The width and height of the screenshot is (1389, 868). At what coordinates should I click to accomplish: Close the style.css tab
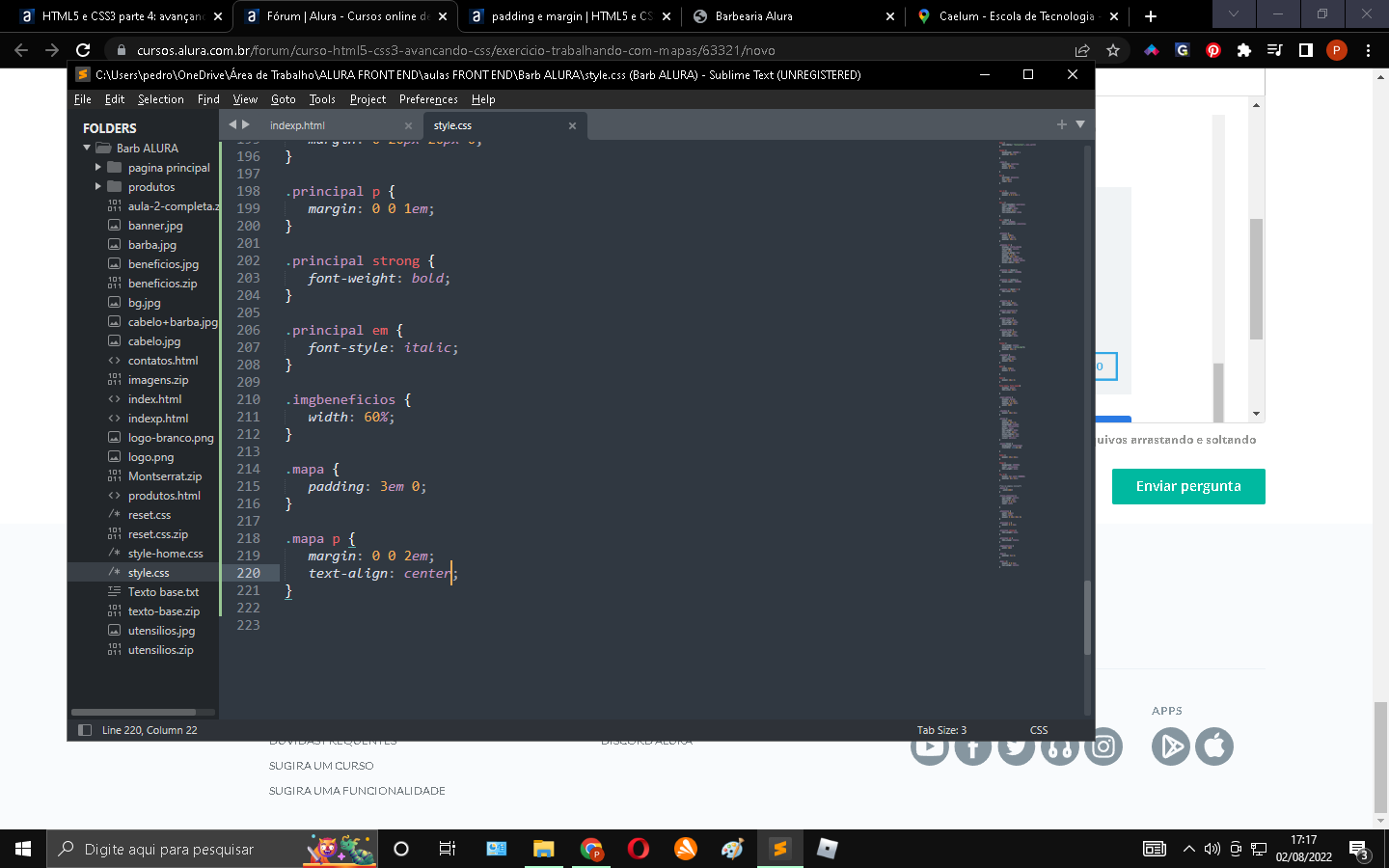(x=572, y=125)
